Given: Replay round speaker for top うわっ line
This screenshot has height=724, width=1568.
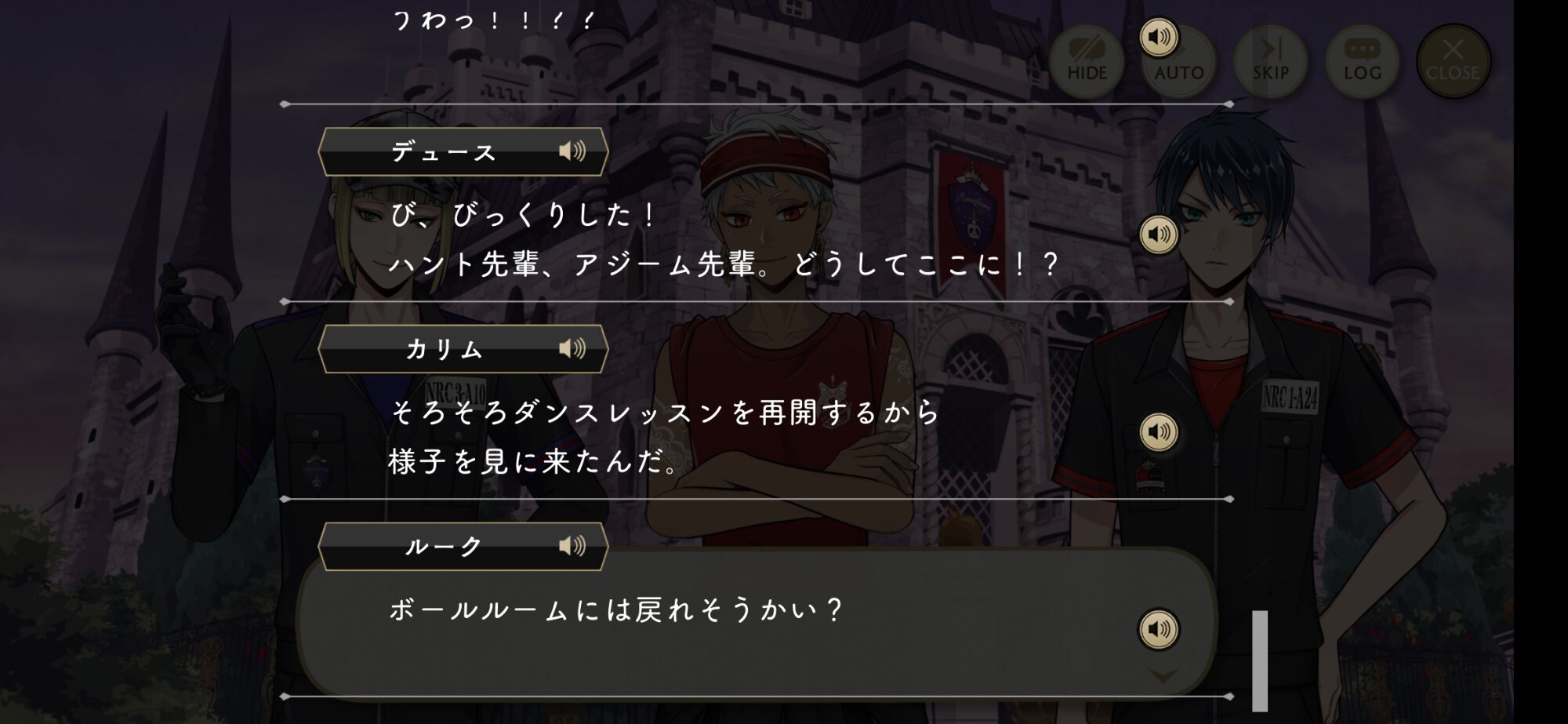Looking at the screenshot, I should point(1159,37).
